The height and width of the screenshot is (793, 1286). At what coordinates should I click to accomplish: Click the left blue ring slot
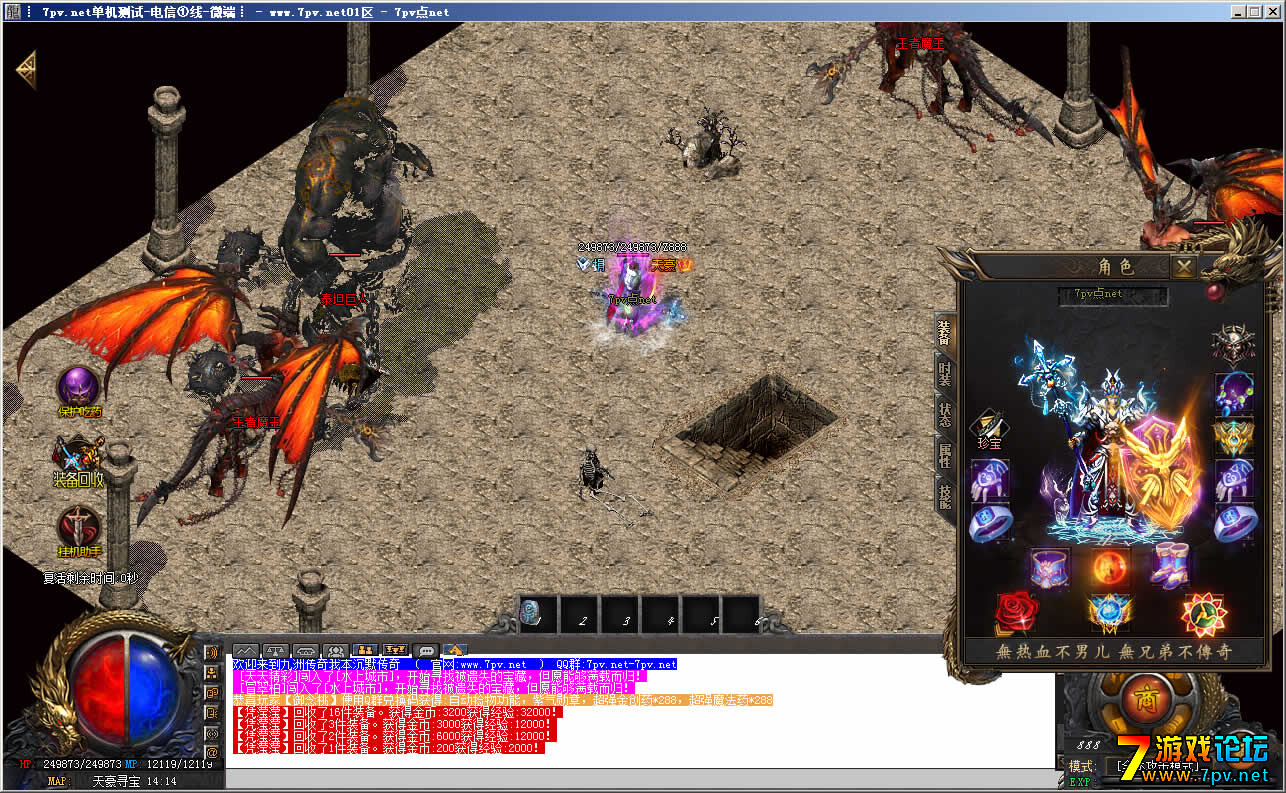[x=989, y=523]
